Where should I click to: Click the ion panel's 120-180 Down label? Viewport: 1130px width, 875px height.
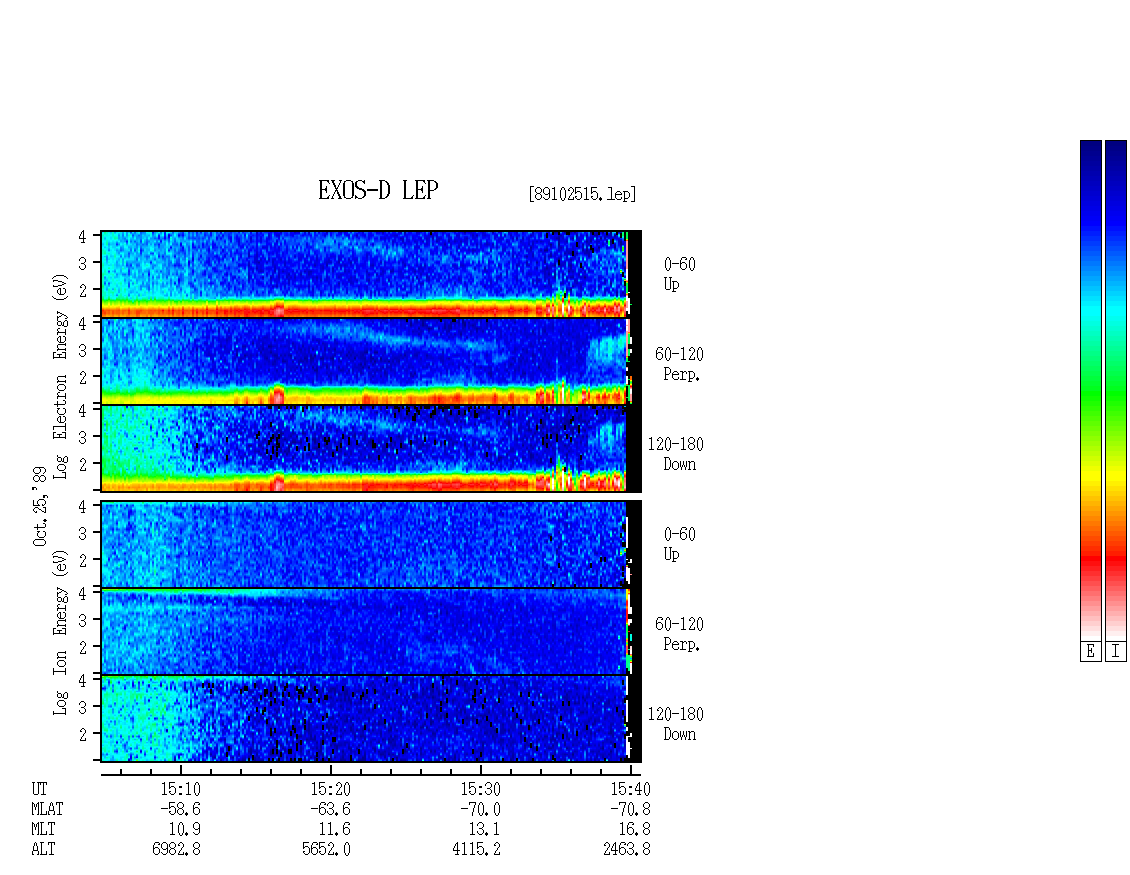[676, 724]
